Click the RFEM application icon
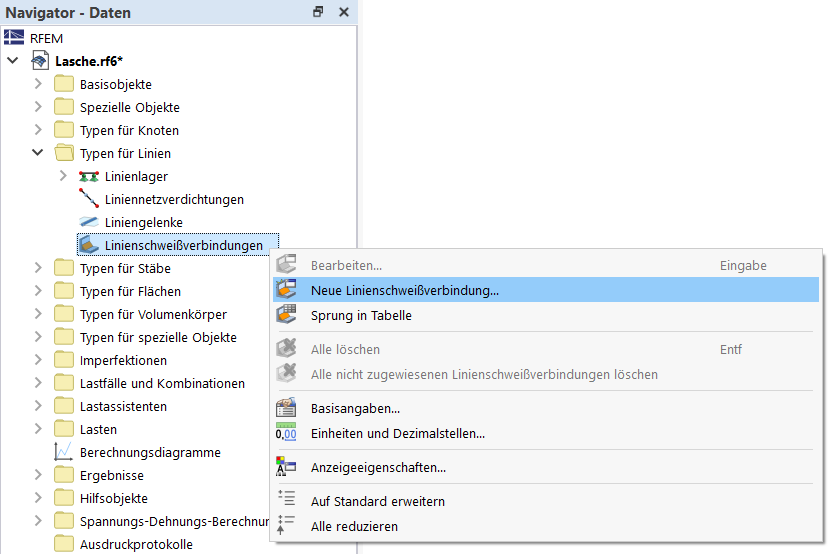Image resolution: width=840 pixels, height=554 pixels. 14,38
